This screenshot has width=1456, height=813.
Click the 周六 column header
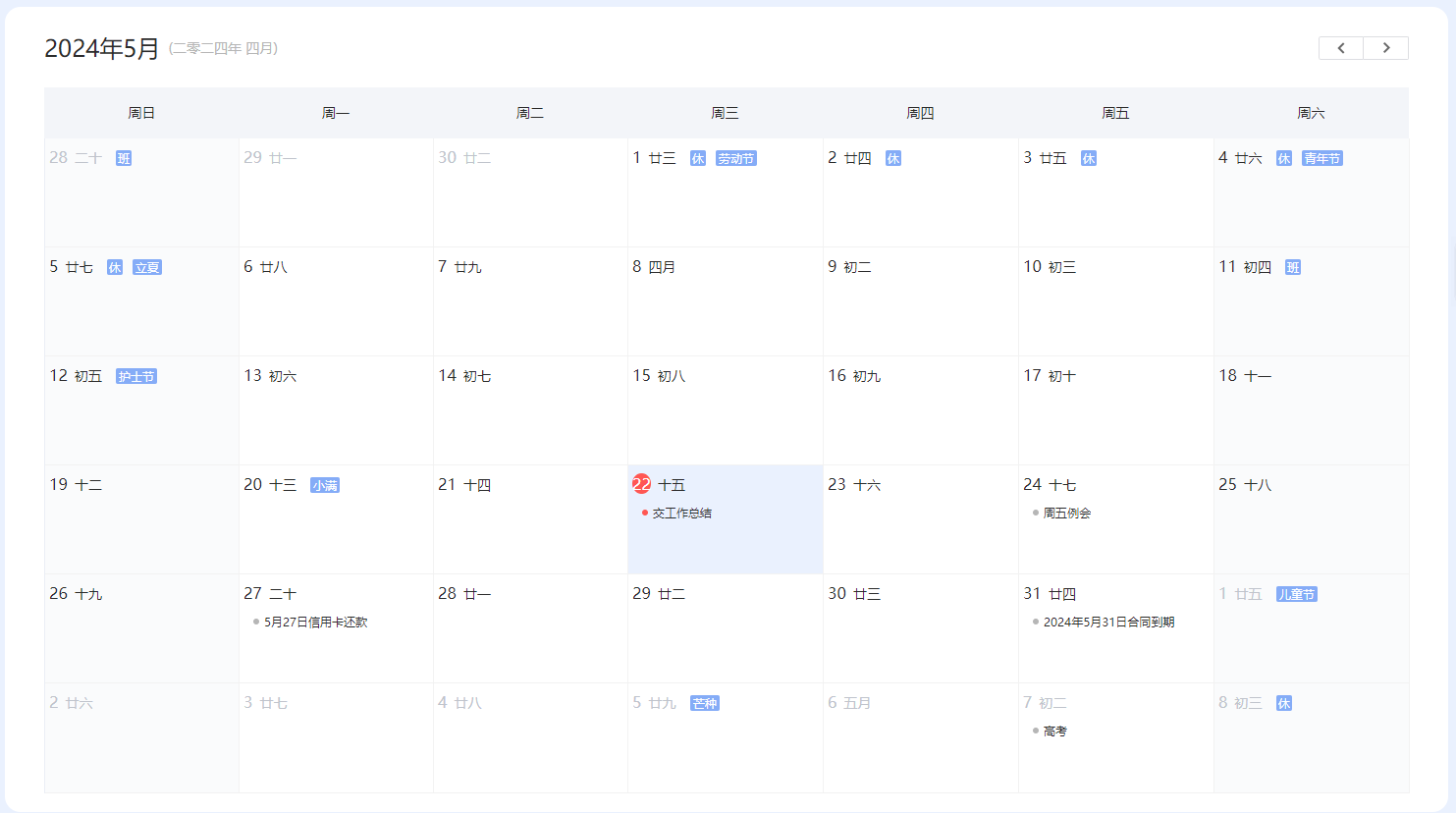(1312, 113)
